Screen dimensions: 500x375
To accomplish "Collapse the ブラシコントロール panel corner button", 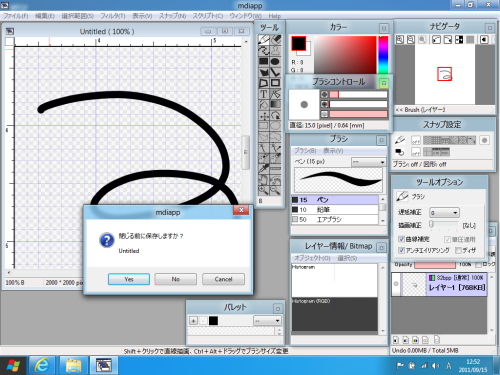I will [384, 83].
